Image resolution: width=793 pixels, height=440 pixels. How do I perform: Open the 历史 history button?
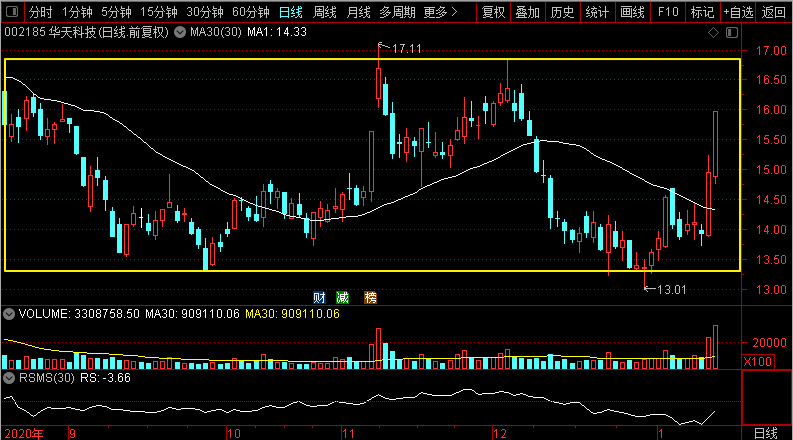pos(562,12)
